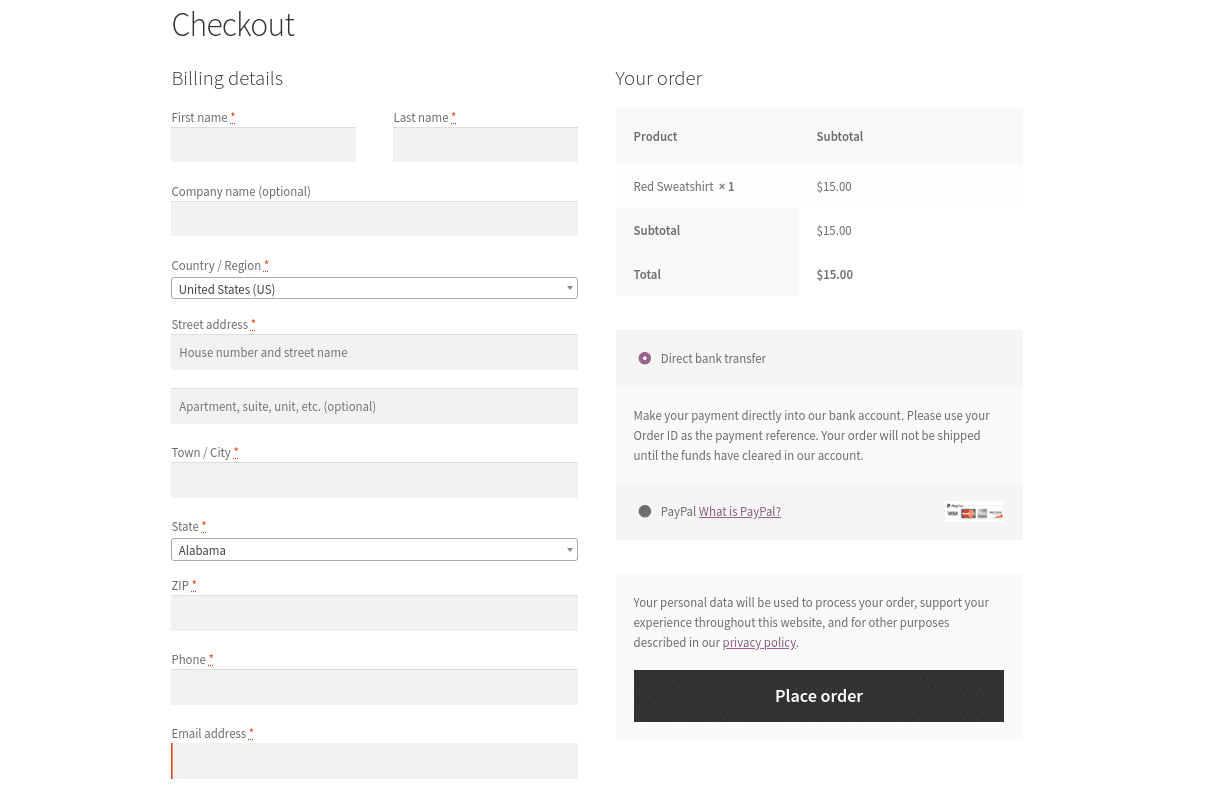Click the MasterCard logo in the payment icons

point(968,513)
